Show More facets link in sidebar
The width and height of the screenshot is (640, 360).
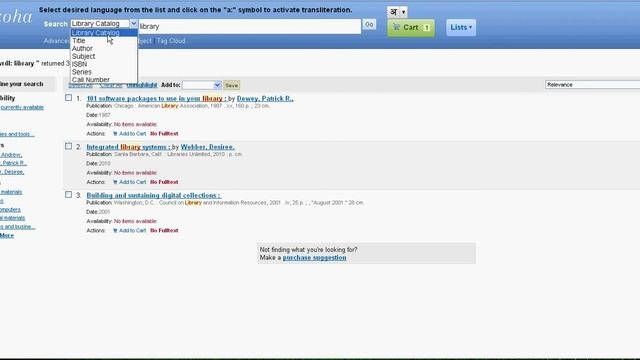7,236
